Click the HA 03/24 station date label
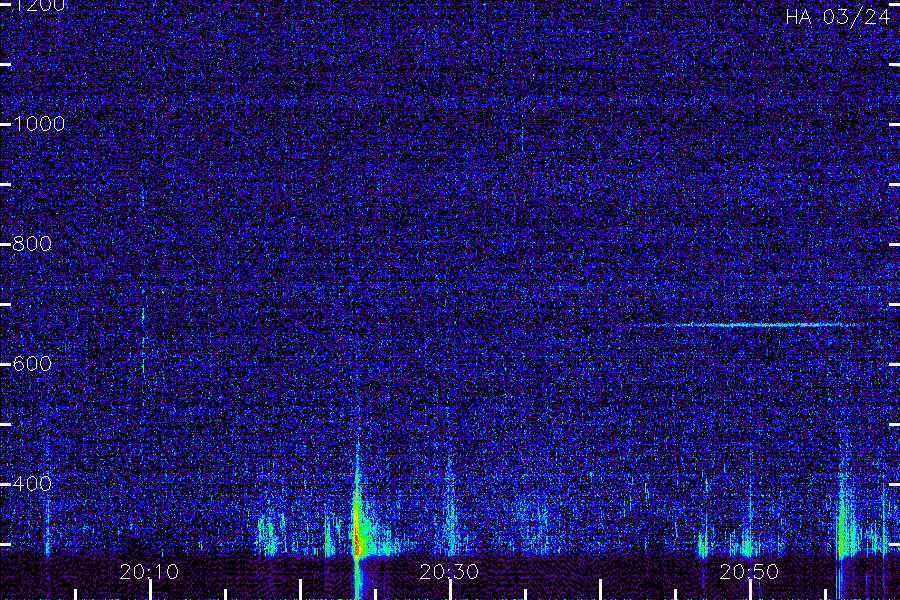Viewport: 900px width, 600px height. pyautogui.click(x=837, y=17)
